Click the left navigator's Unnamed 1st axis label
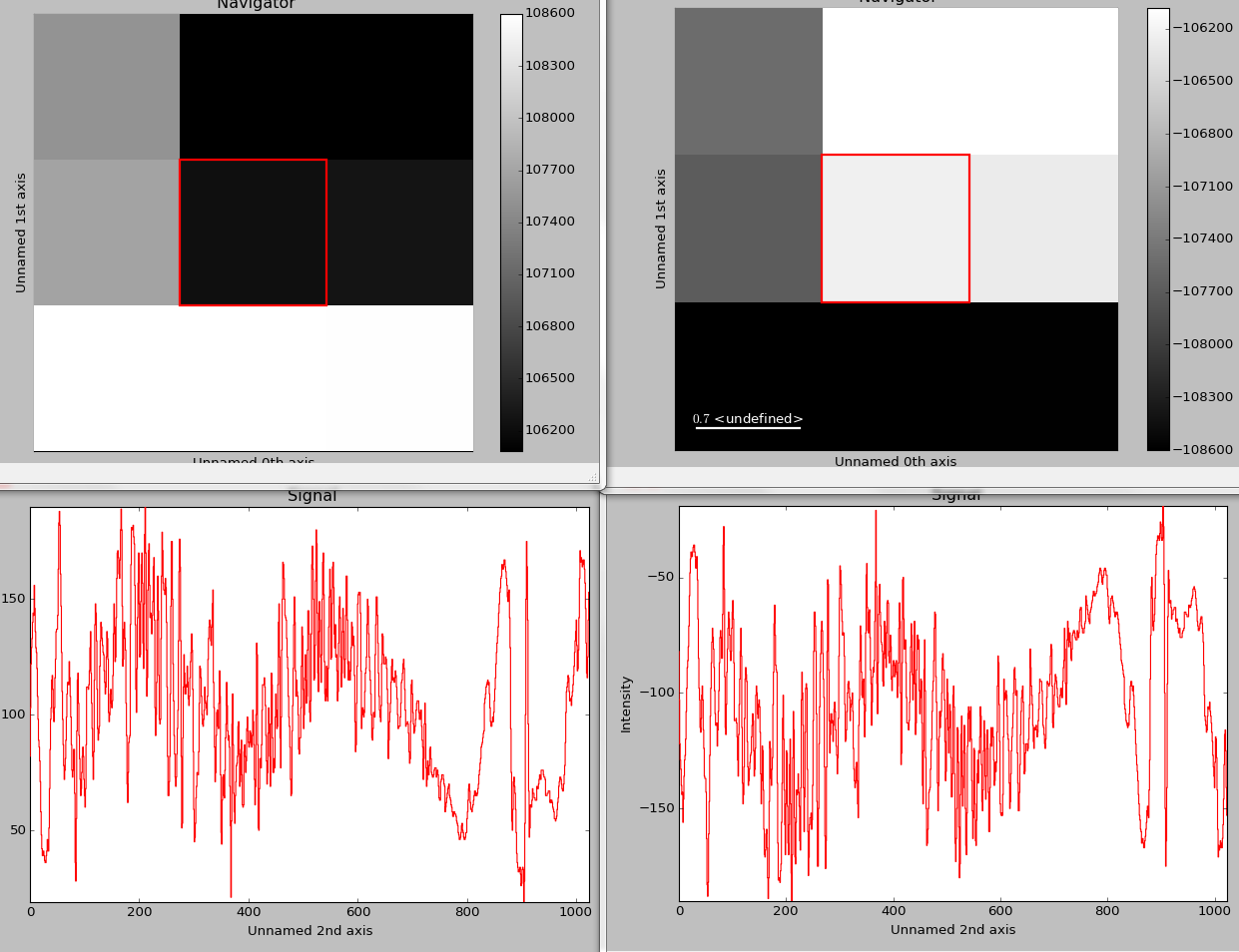The width and height of the screenshot is (1239, 952). (21, 233)
